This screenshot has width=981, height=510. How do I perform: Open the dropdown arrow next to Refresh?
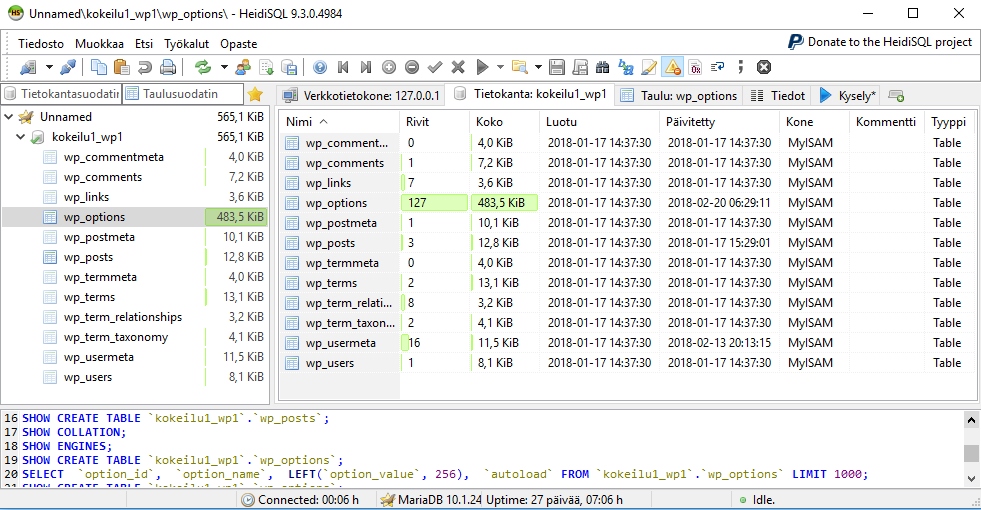(x=224, y=67)
